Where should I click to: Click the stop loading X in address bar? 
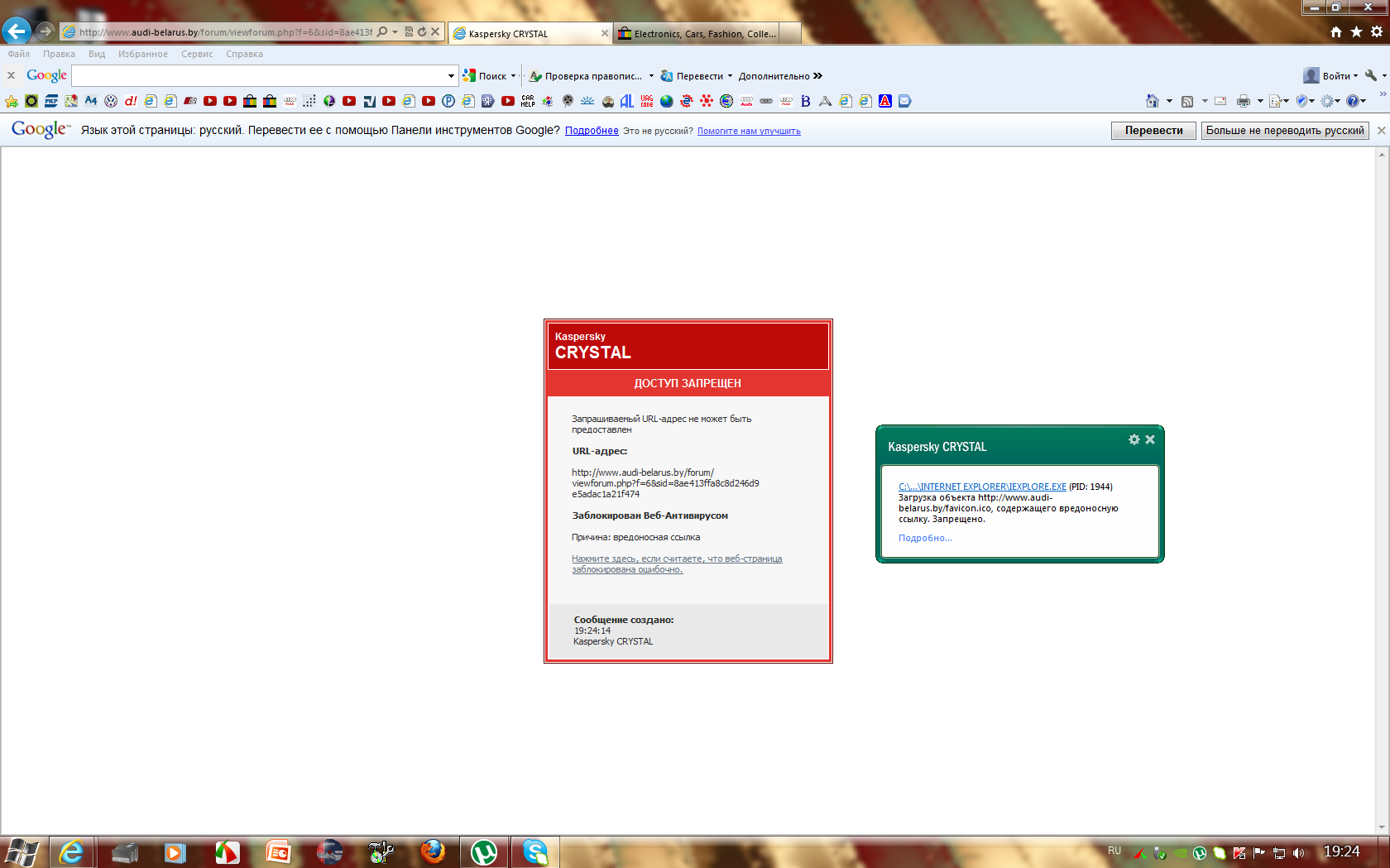(x=435, y=31)
